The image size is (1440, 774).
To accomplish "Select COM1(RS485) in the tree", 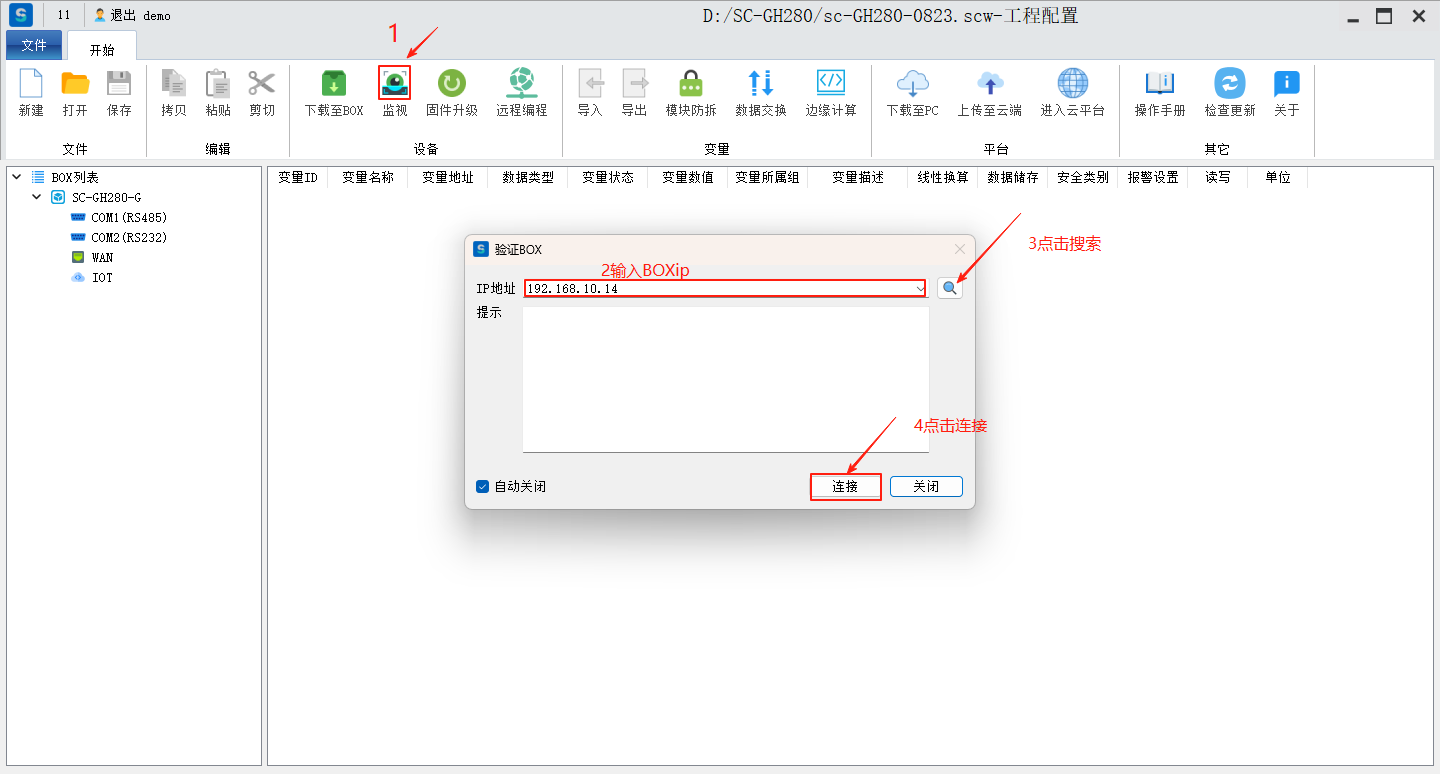I will pyautogui.click(x=129, y=217).
